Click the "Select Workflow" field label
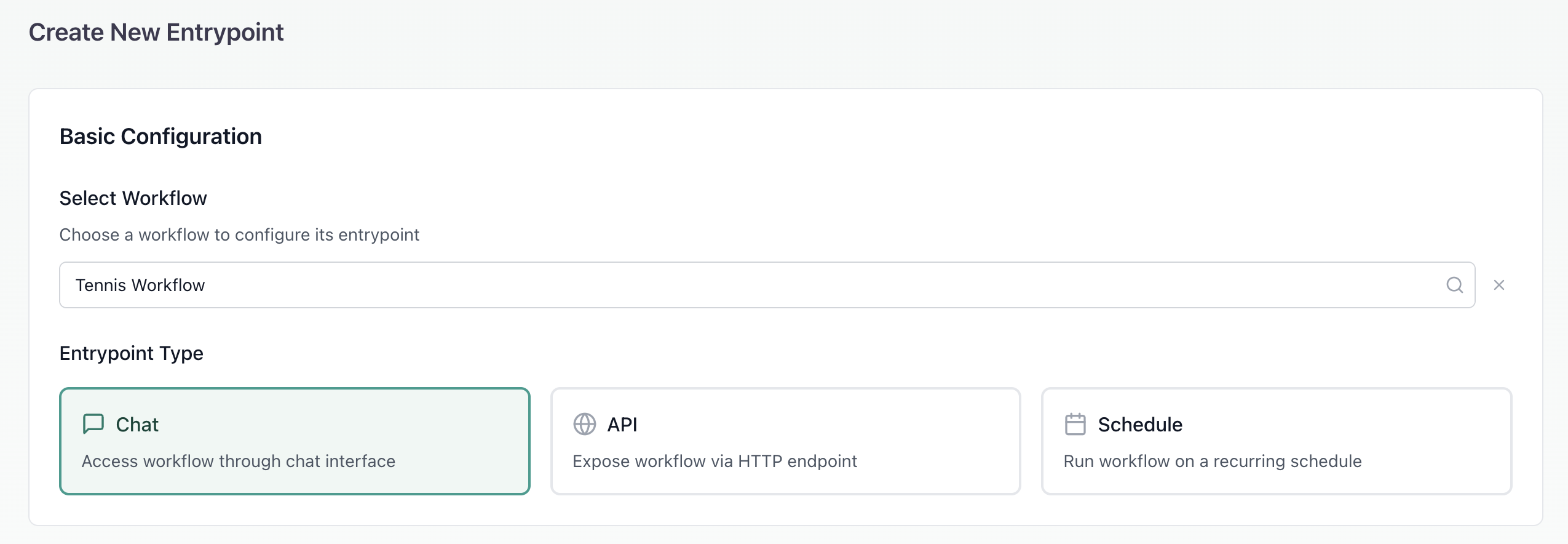The image size is (1568, 544). pos(133,198)
